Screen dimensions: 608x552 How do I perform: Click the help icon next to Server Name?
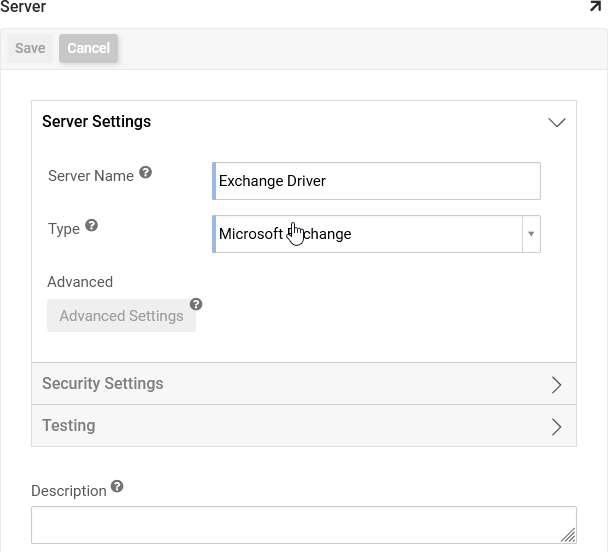(145, 173)
